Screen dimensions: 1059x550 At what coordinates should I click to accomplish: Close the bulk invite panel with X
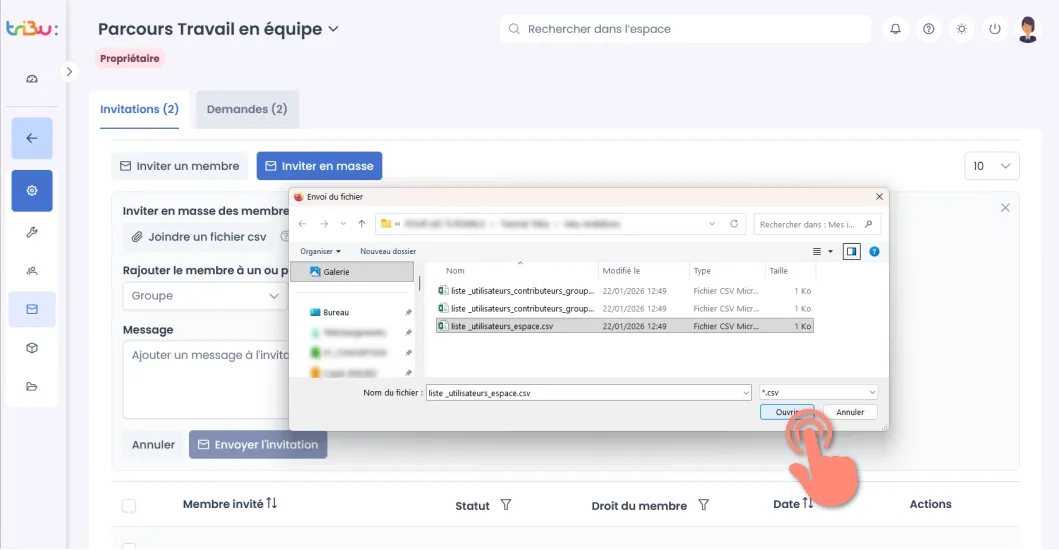click(x=1005, y=208)
